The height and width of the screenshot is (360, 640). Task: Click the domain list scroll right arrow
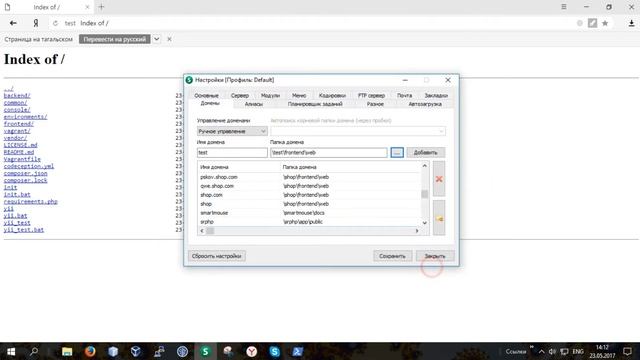(x=417, y=231)
